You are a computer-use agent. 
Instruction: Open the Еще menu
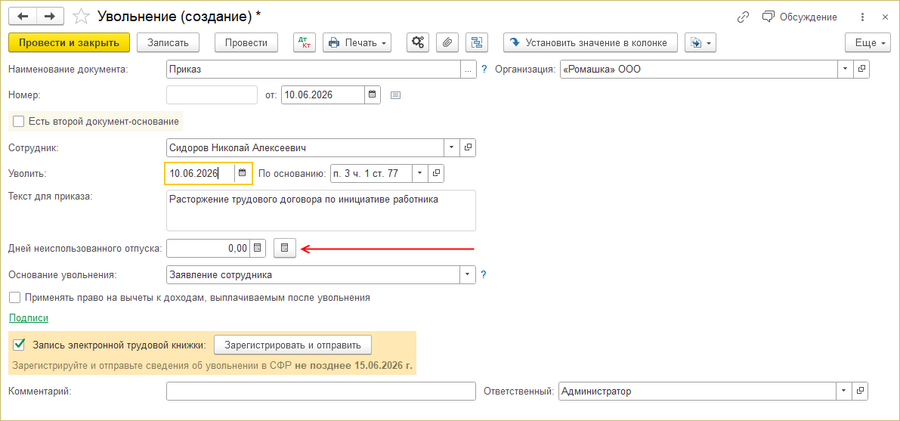[868, 43]
